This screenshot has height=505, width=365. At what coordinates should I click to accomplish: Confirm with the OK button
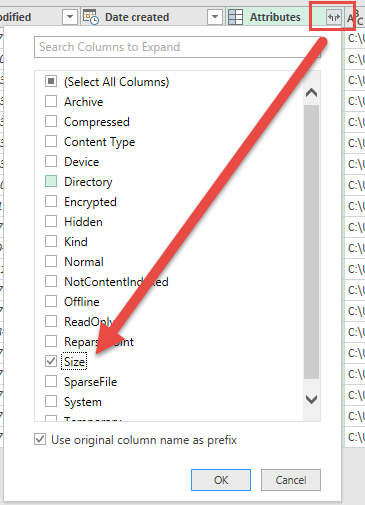point(221,480)
